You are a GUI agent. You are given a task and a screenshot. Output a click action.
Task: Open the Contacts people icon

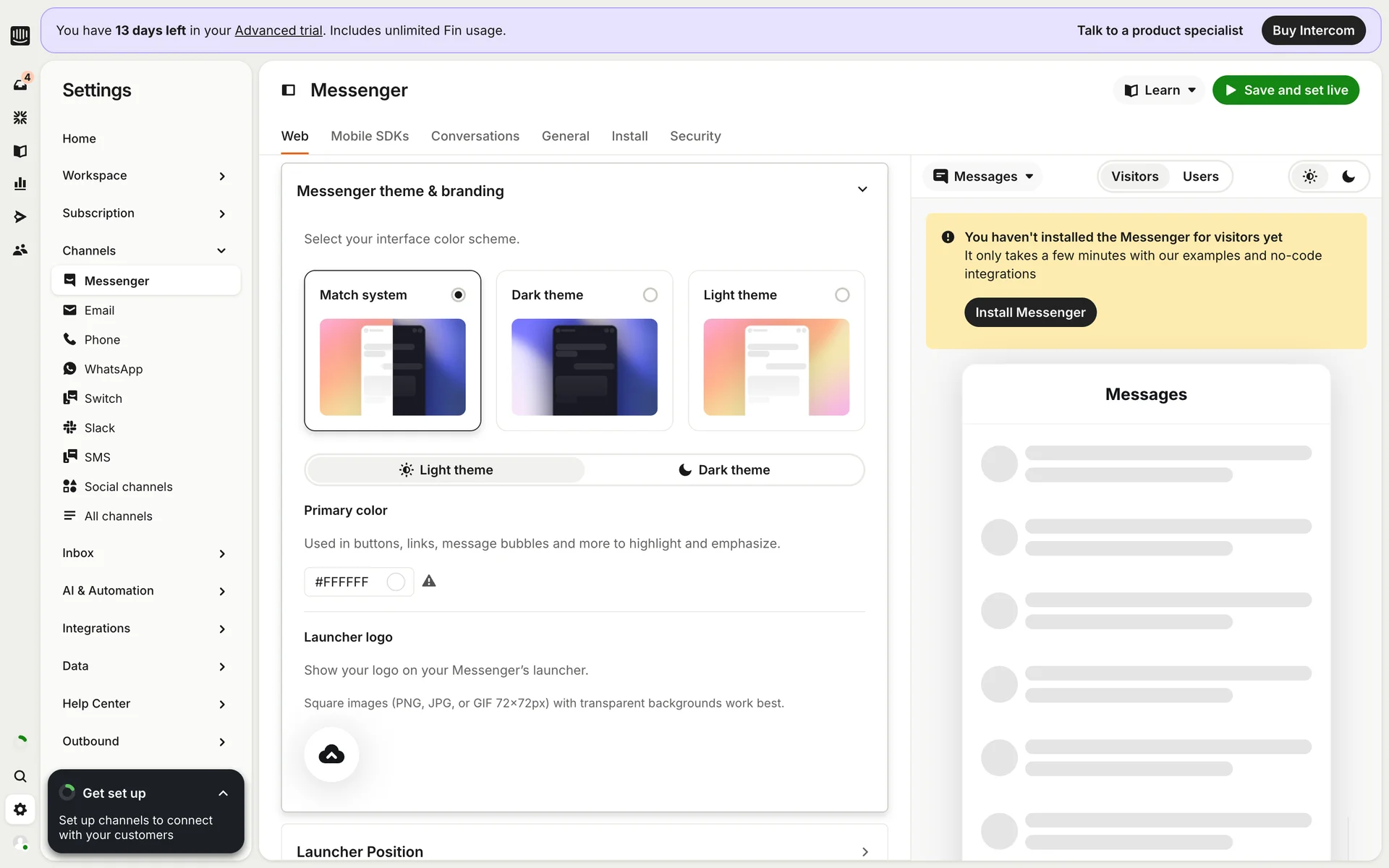click(20, 250)
